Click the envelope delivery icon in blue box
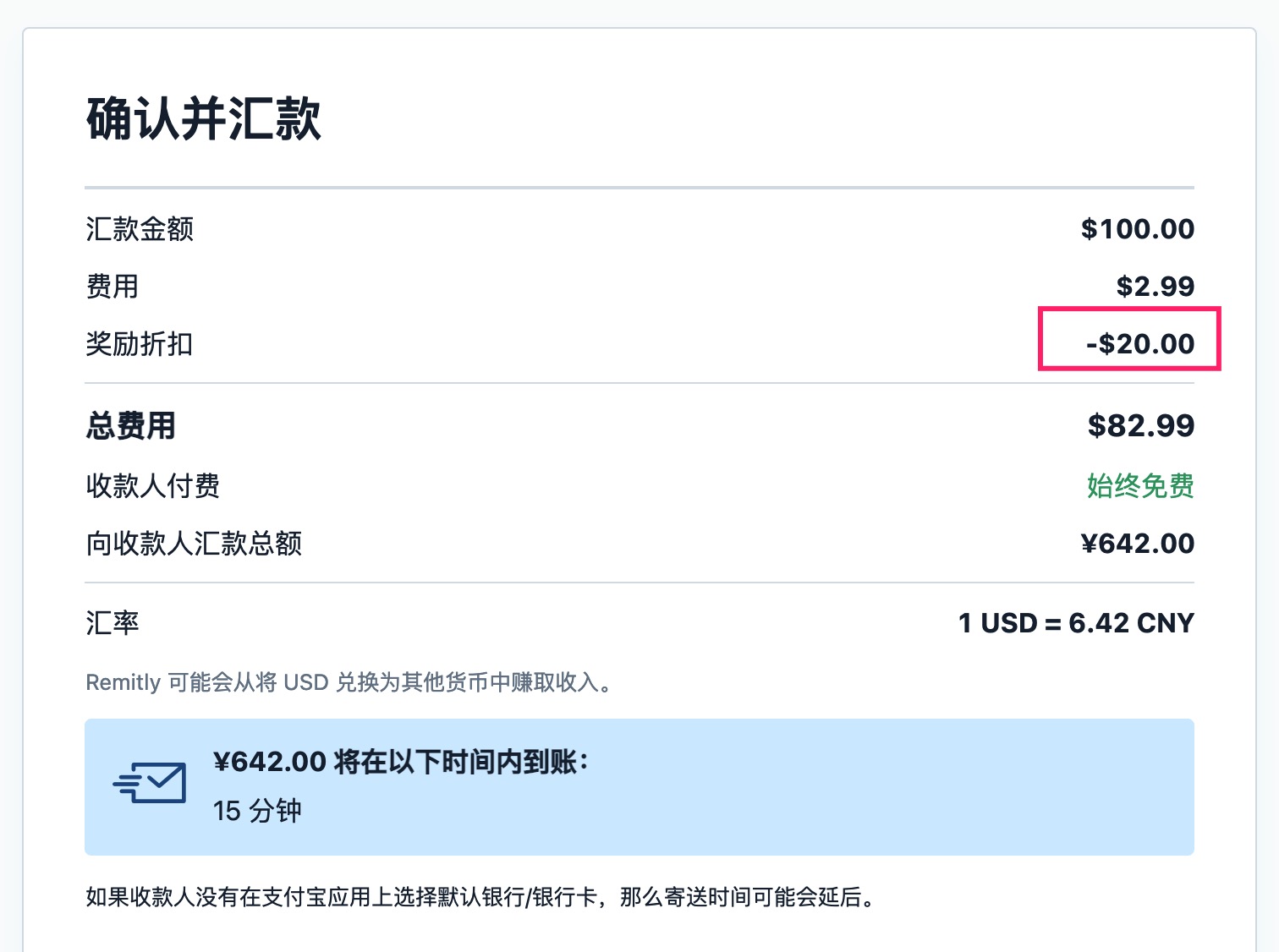 pos(151,785)
